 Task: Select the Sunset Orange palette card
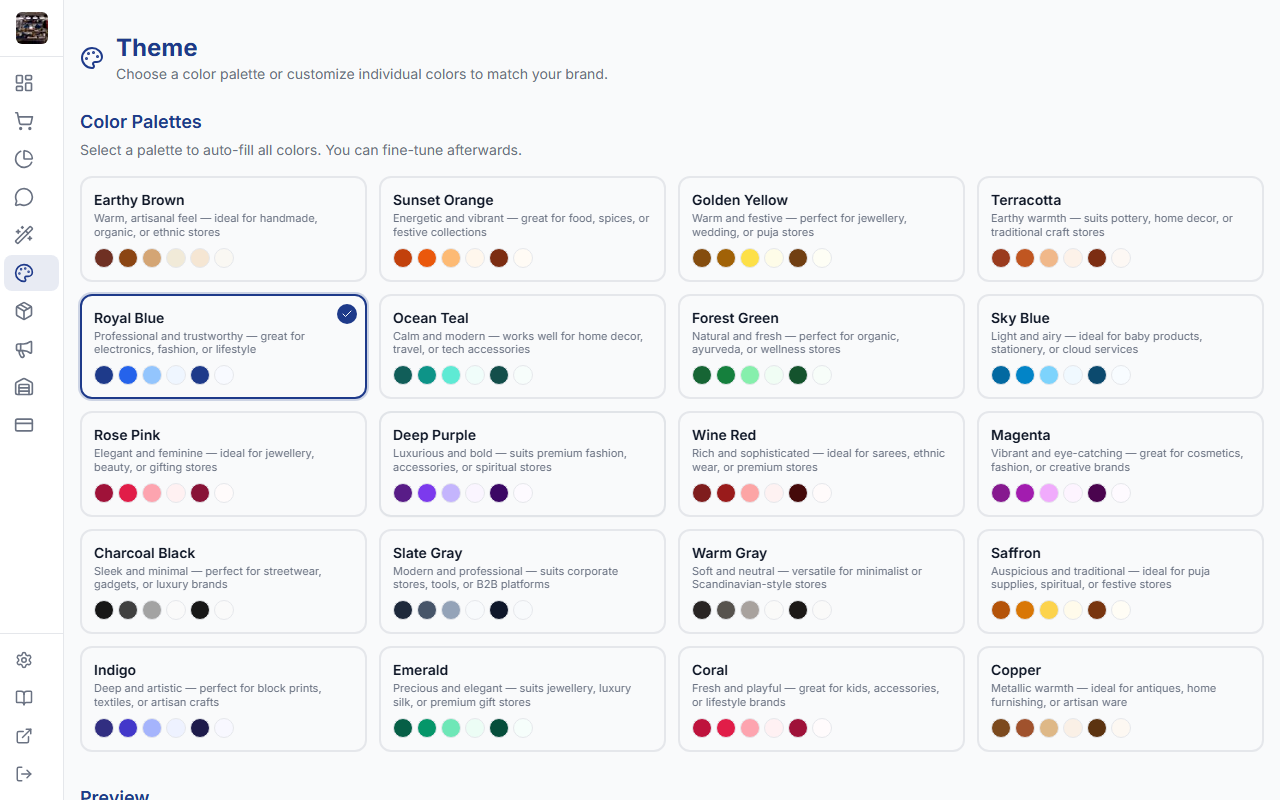tap(522, 229)
